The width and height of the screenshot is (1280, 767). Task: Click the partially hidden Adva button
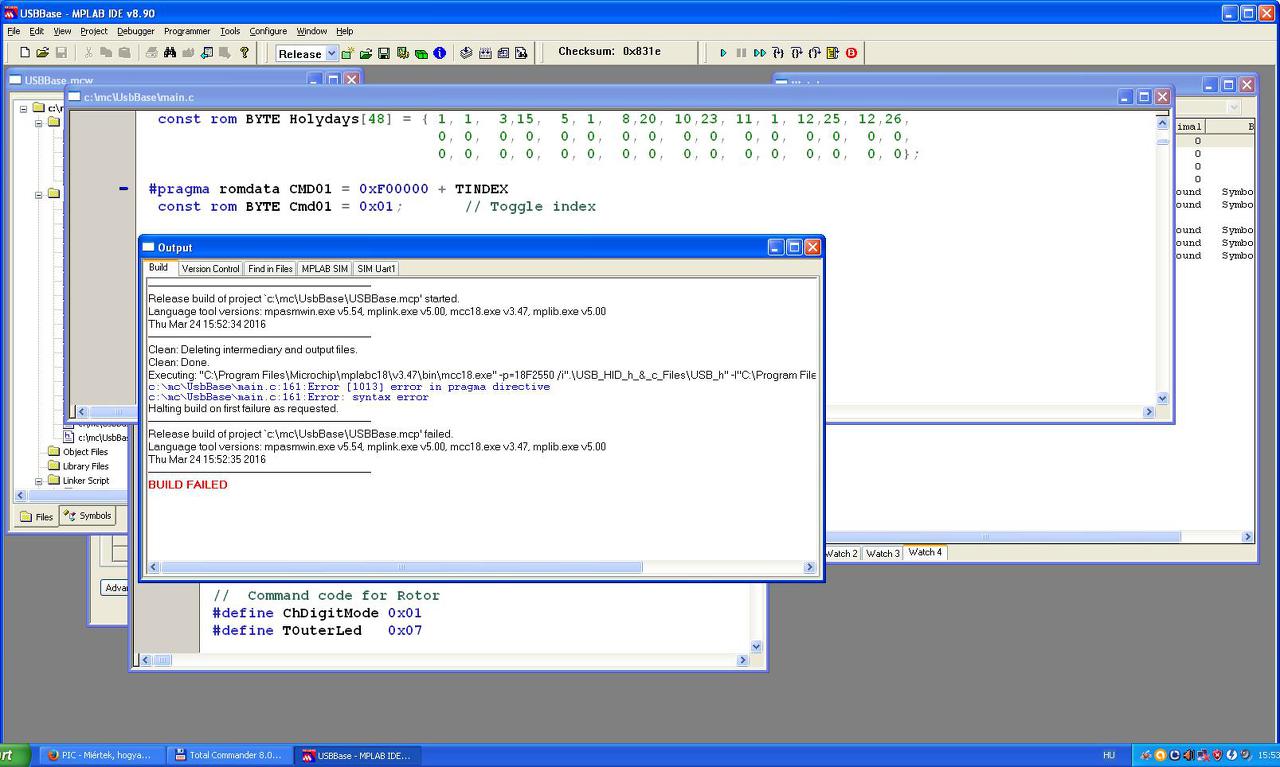point(115,588)
